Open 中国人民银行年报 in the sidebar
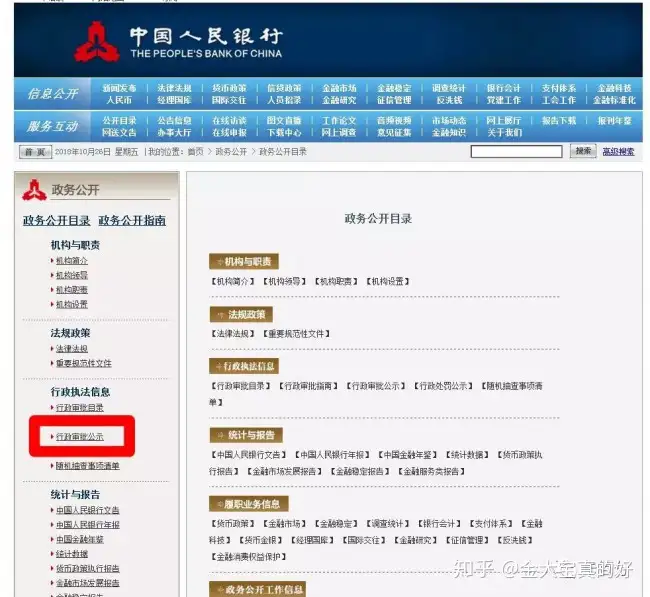 87,524
